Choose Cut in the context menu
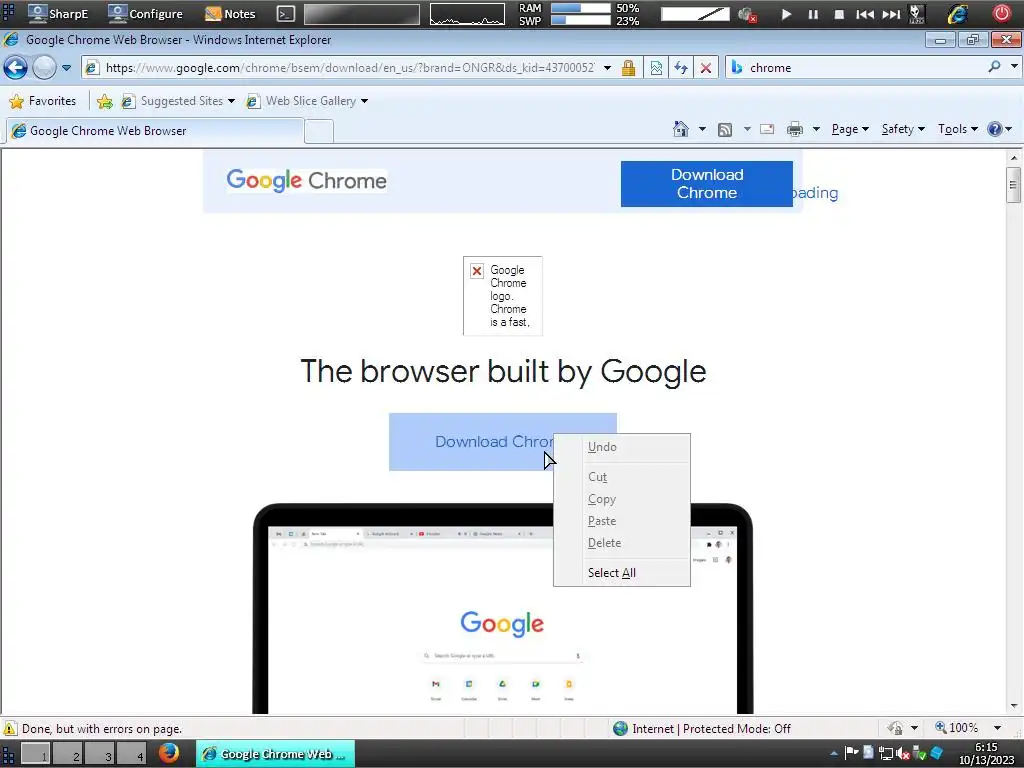The height and width of the screenshot is (768, 1024). coord(622,477)
